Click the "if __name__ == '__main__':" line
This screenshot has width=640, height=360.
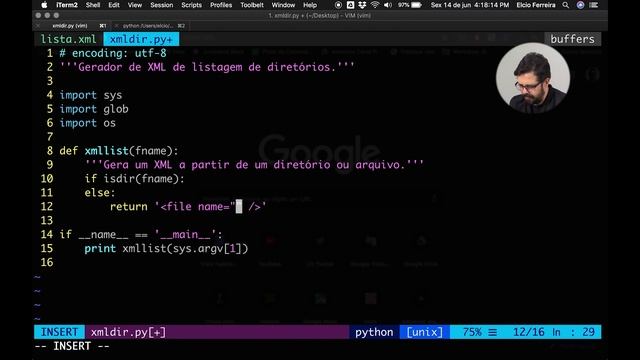[x=141, y=235]
